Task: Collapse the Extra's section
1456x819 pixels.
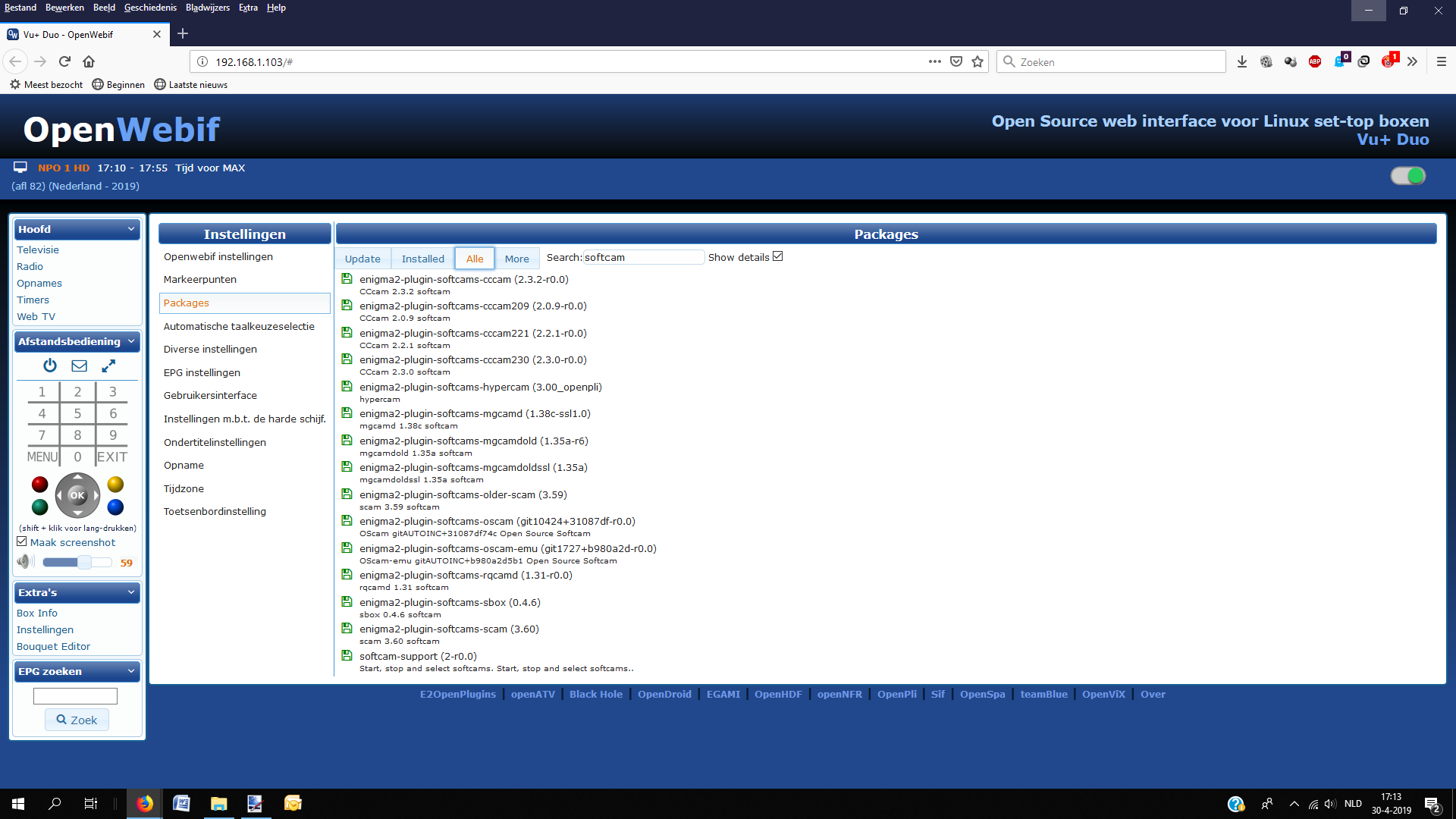Action: tap(130, 592)
